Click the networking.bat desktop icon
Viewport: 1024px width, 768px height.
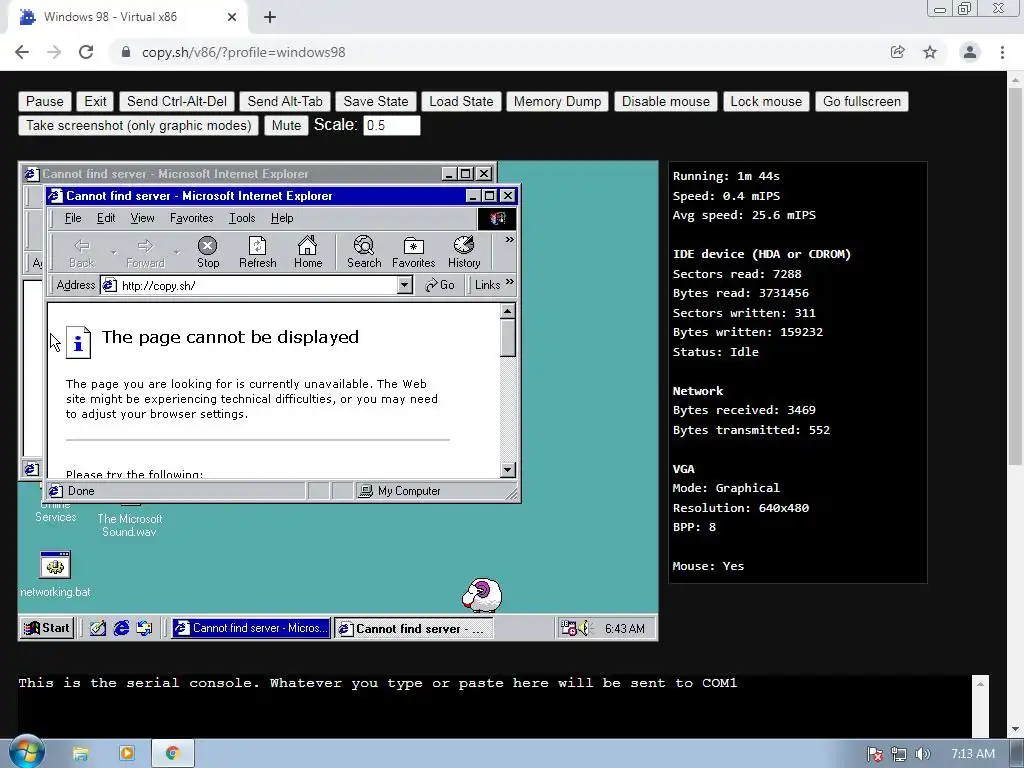(x=55, y=575)
